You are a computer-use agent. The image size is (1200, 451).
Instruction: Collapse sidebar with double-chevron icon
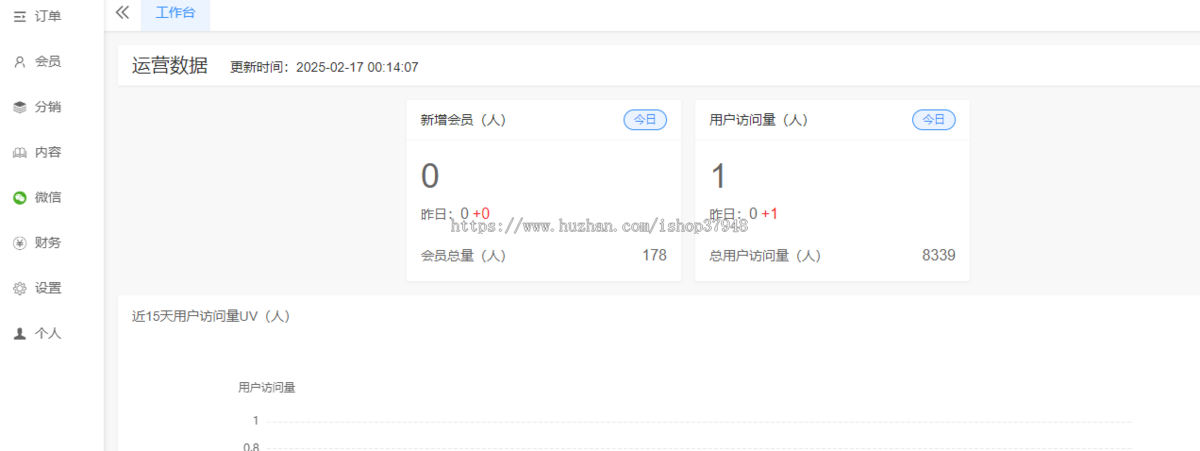[122, 12]
